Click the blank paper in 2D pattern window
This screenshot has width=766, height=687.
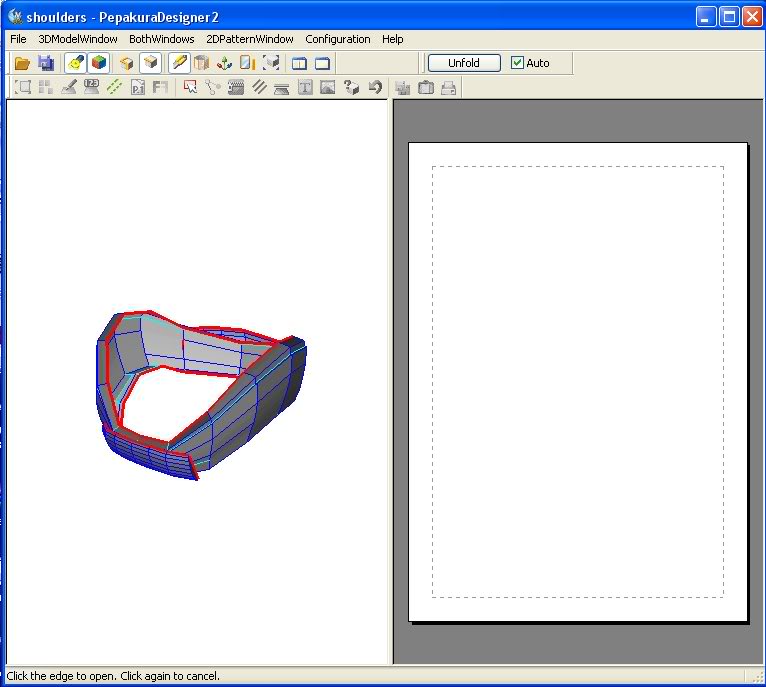click(577, 380)
